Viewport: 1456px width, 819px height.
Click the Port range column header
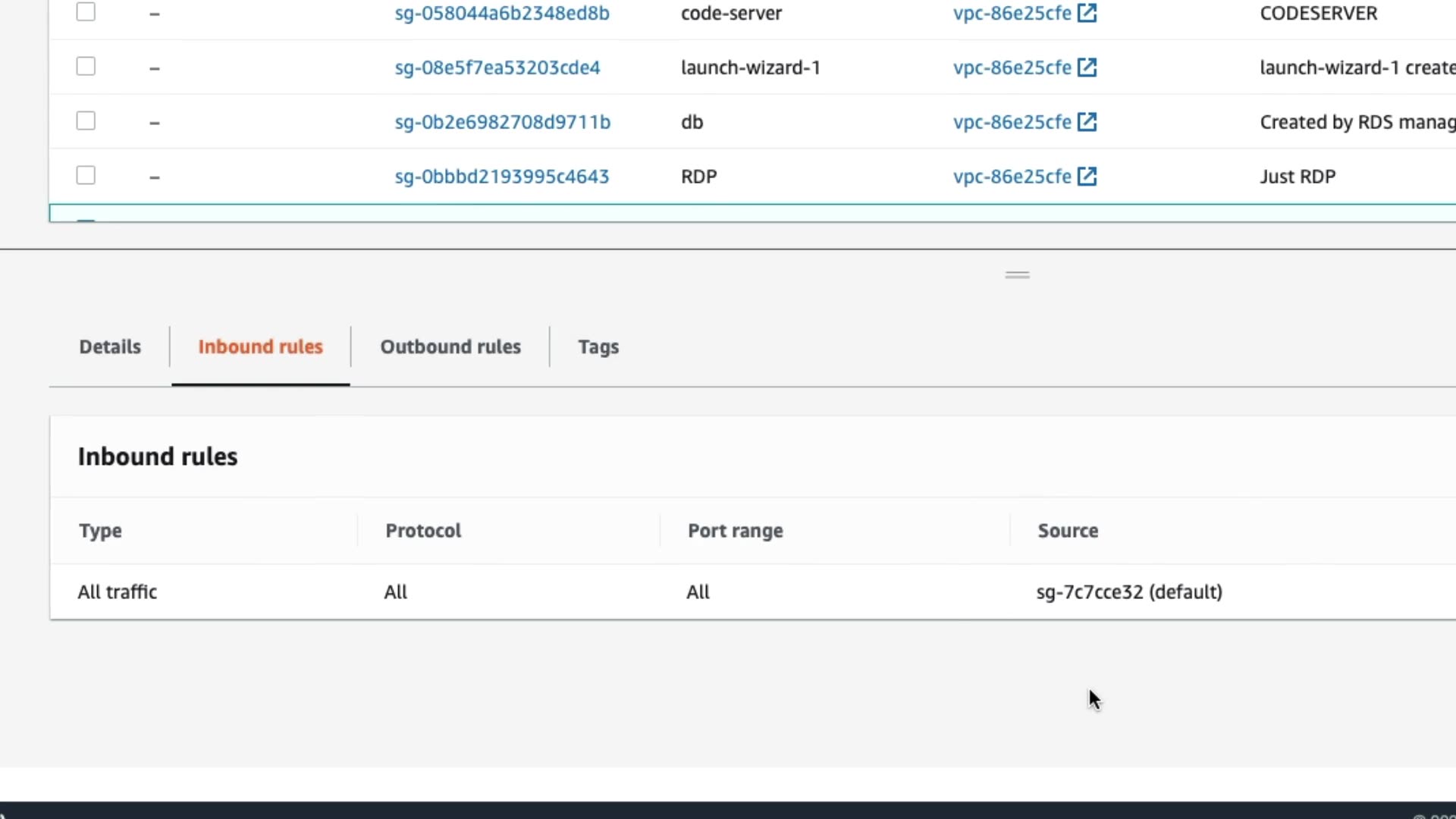pyautogui.click(x=735, y=531)
